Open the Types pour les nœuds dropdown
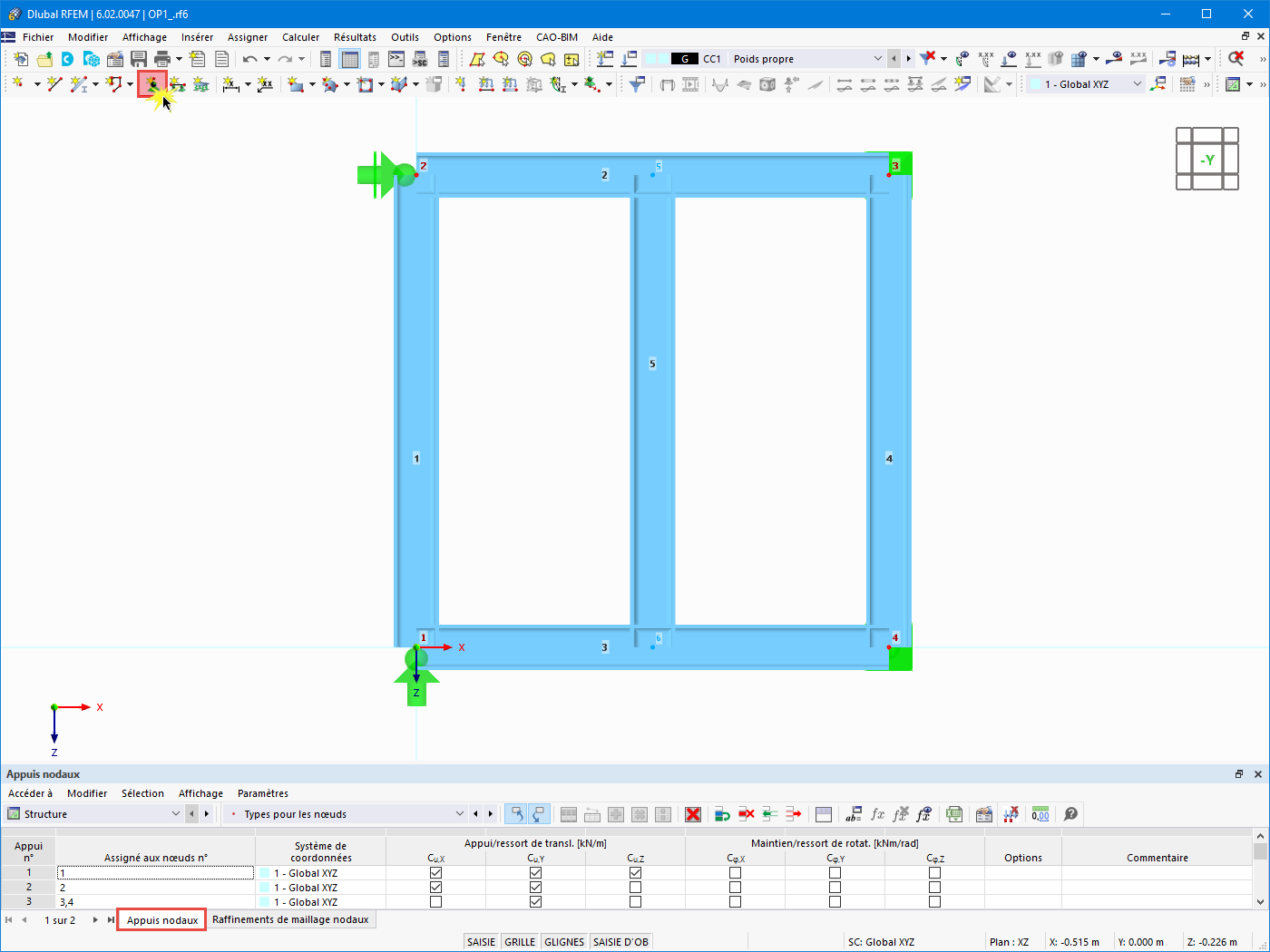Viewport: 1270px width, 952px height. [x=459, y=814]
